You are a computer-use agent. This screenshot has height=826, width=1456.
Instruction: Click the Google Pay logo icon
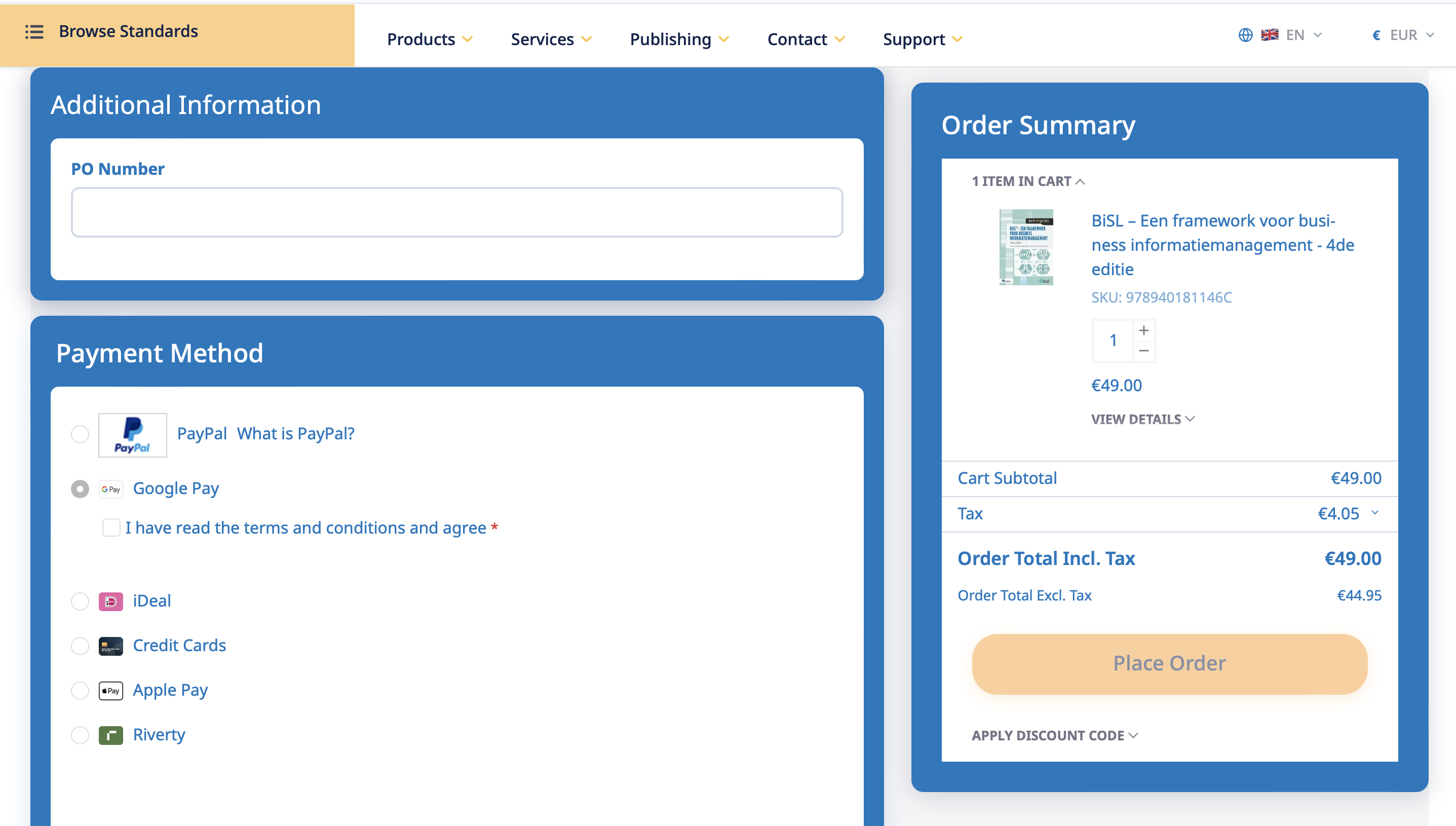pyautogui.click(x=110, y=489)
